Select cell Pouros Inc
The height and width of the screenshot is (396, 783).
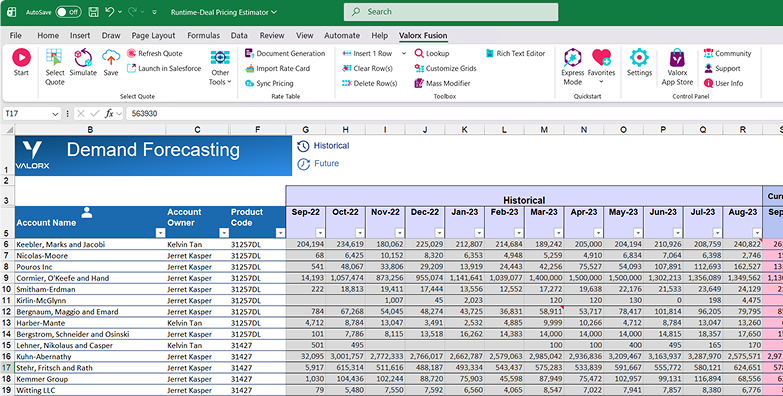90,267
